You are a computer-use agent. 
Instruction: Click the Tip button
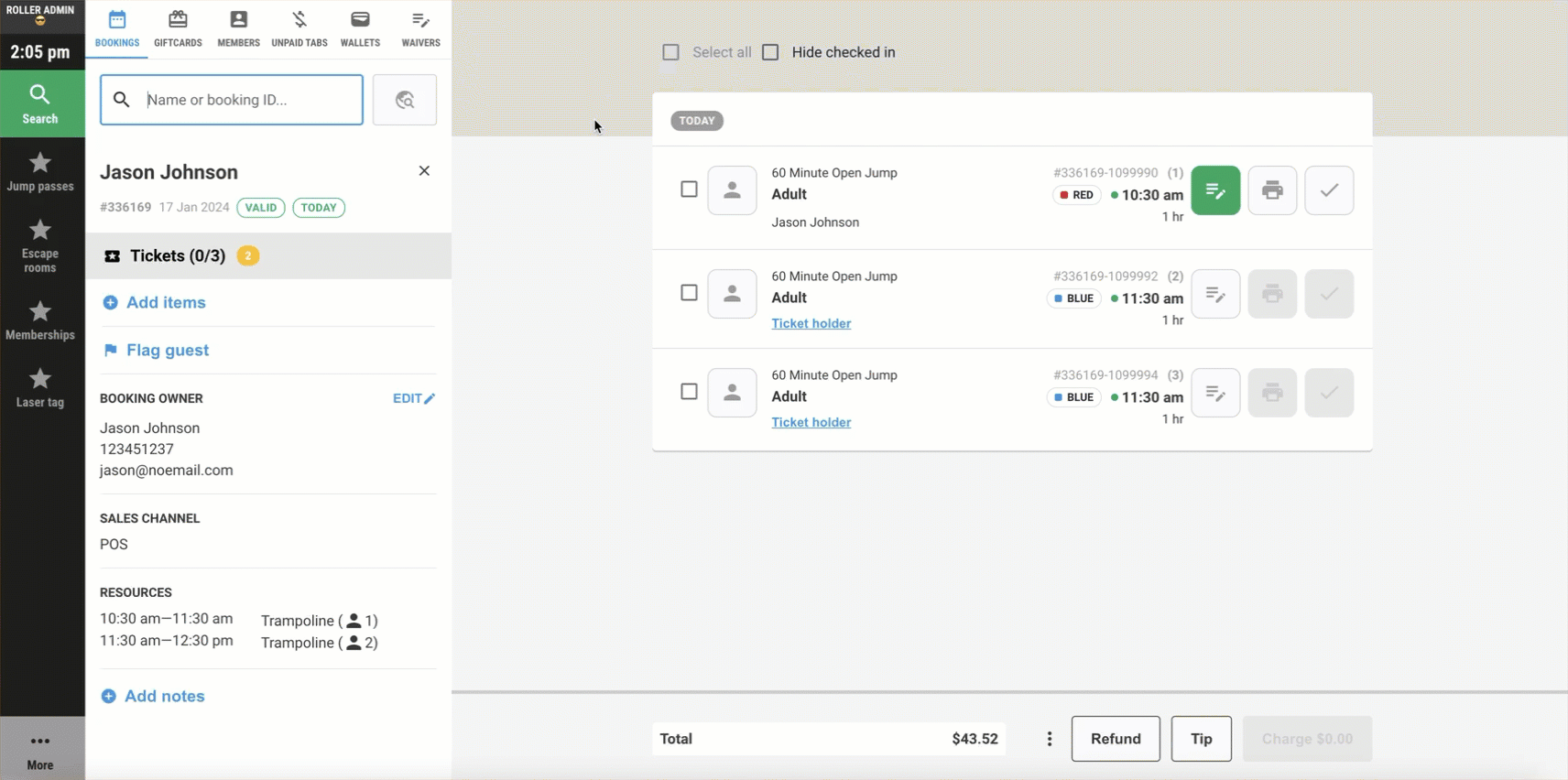click(1202, 739)
